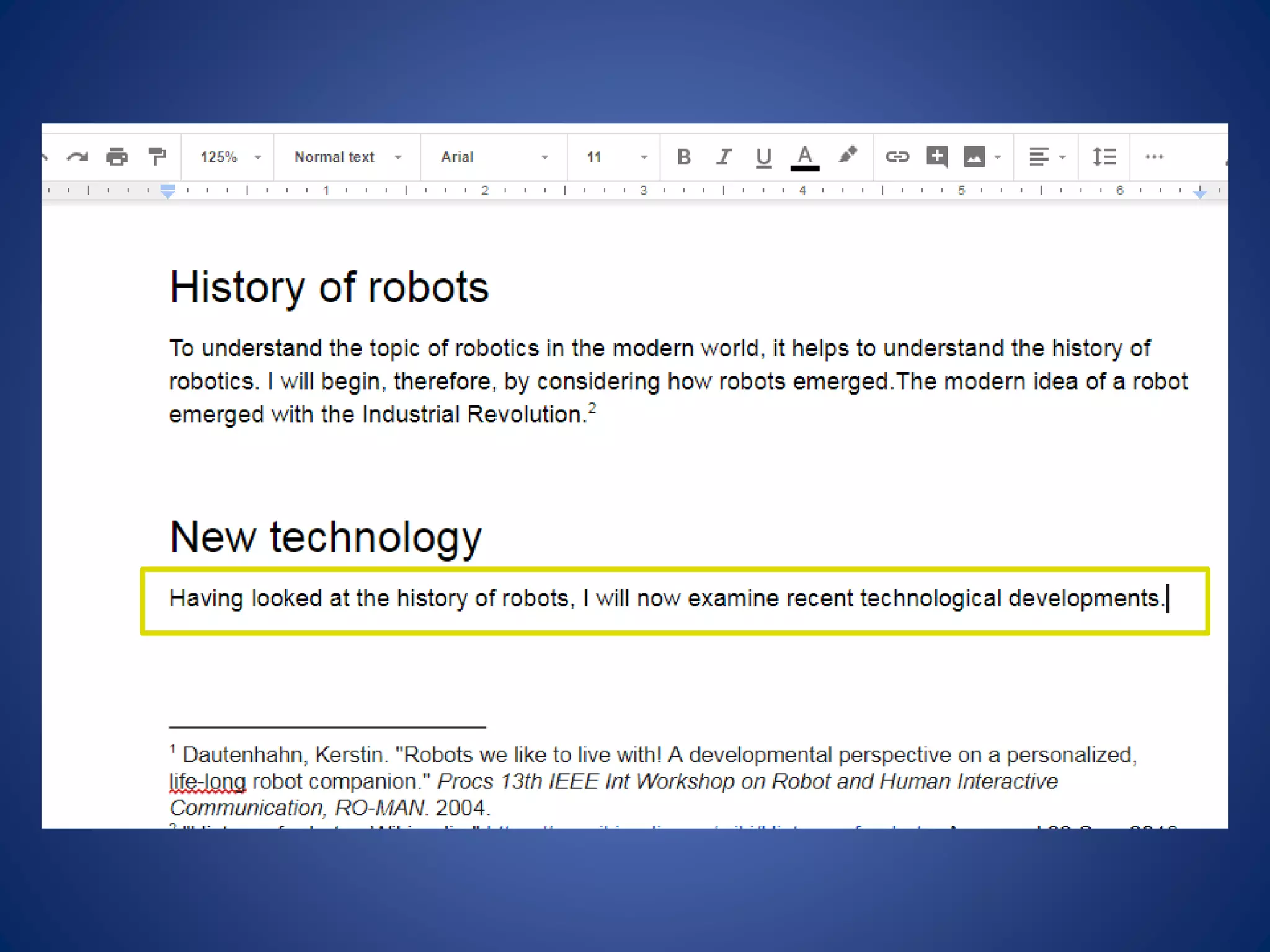Click the text color A swatch

click(804, 157)
